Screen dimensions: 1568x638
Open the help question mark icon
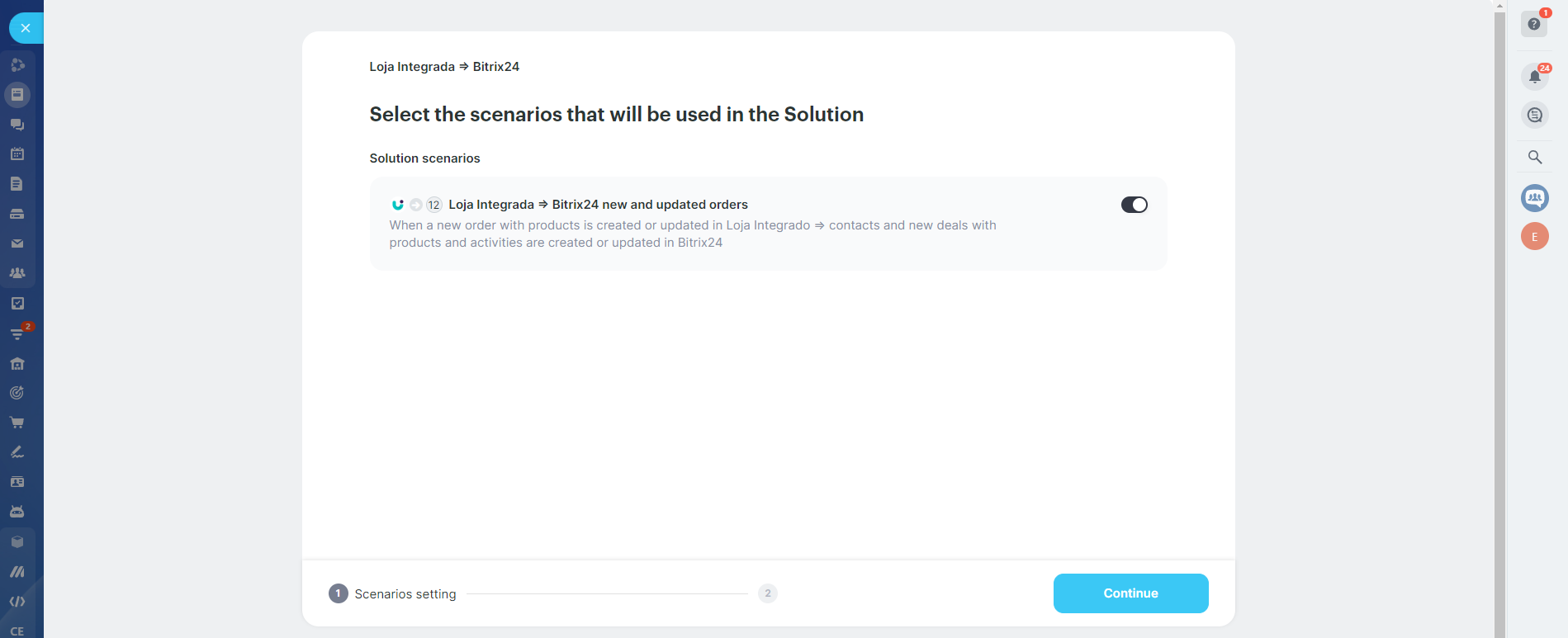tap(1534, 24)
